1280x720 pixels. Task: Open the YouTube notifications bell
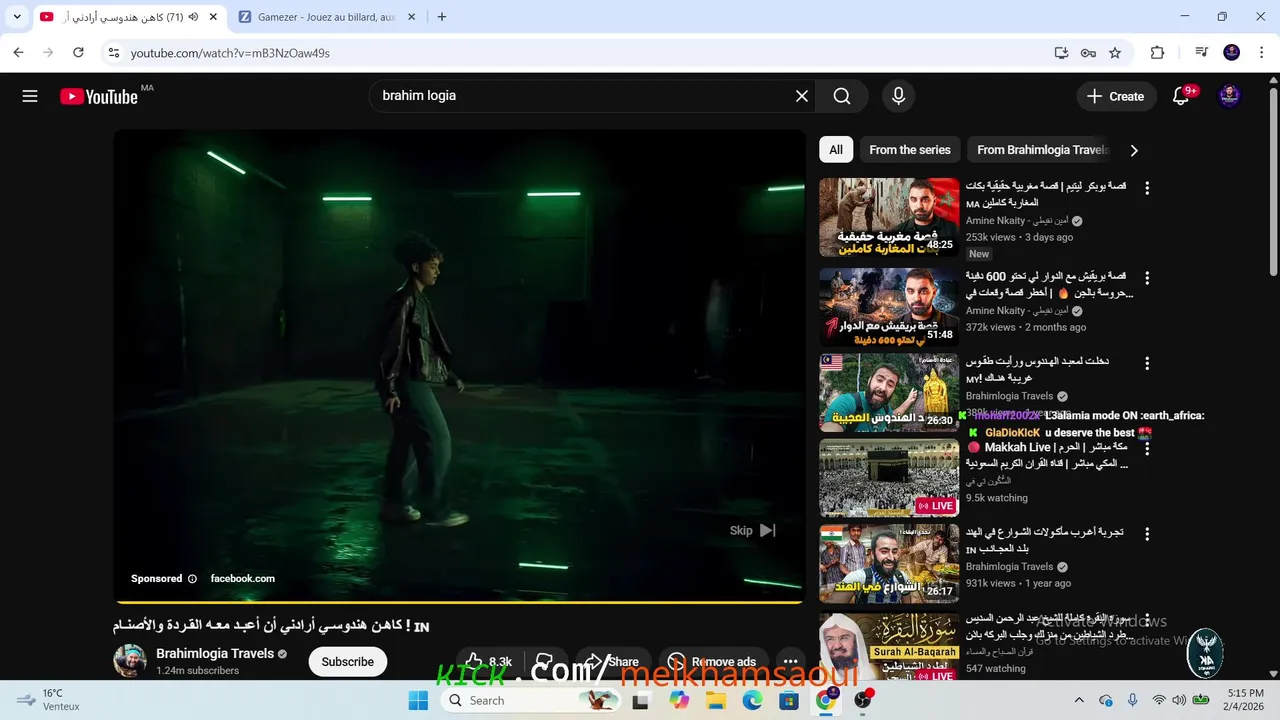[x=1181, y=96]
